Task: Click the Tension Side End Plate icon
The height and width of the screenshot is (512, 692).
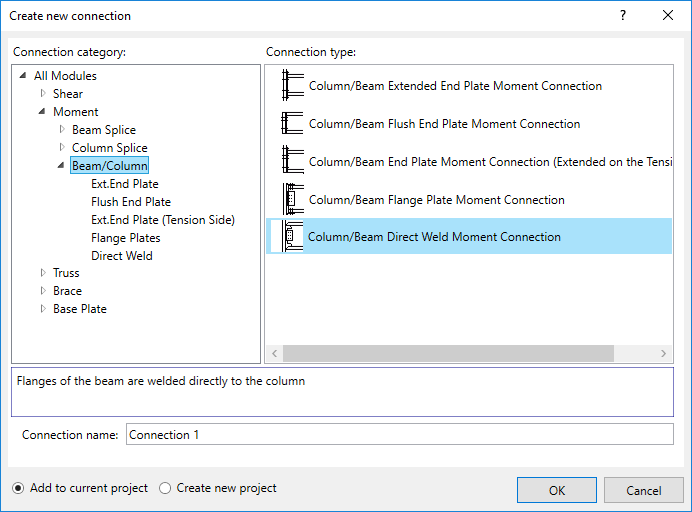Action: 293,161
